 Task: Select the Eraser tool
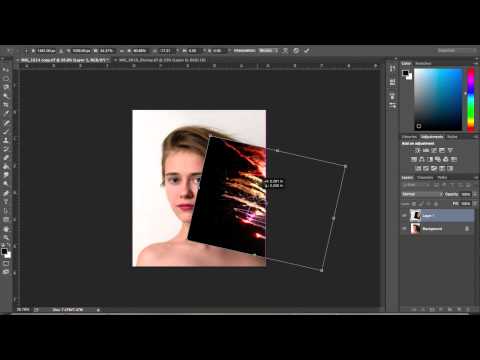[x=6, y=157]
